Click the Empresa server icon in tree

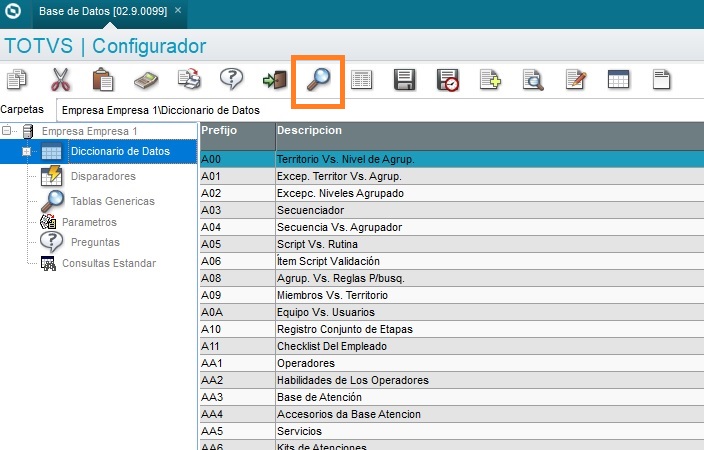click(x=28, y=131)
